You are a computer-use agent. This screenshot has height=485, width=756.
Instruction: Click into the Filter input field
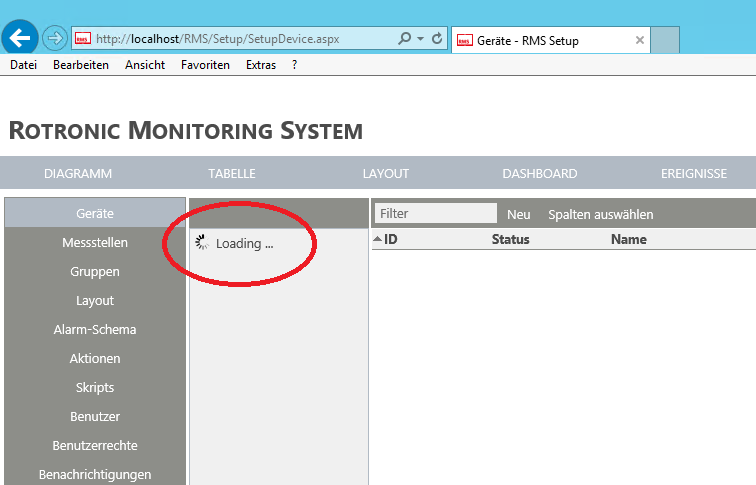(436, 213)
